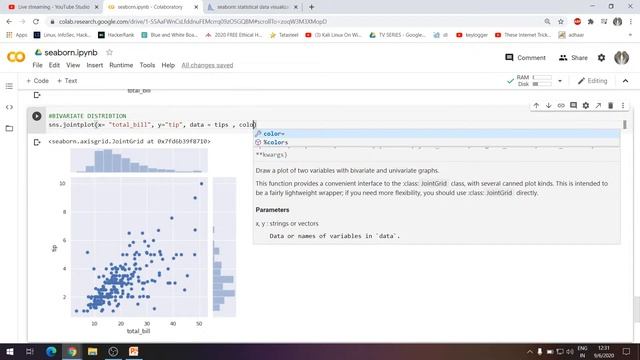Open the Runtime menu
This screenshot has width=640, height=360.
(x=121, y=65)
